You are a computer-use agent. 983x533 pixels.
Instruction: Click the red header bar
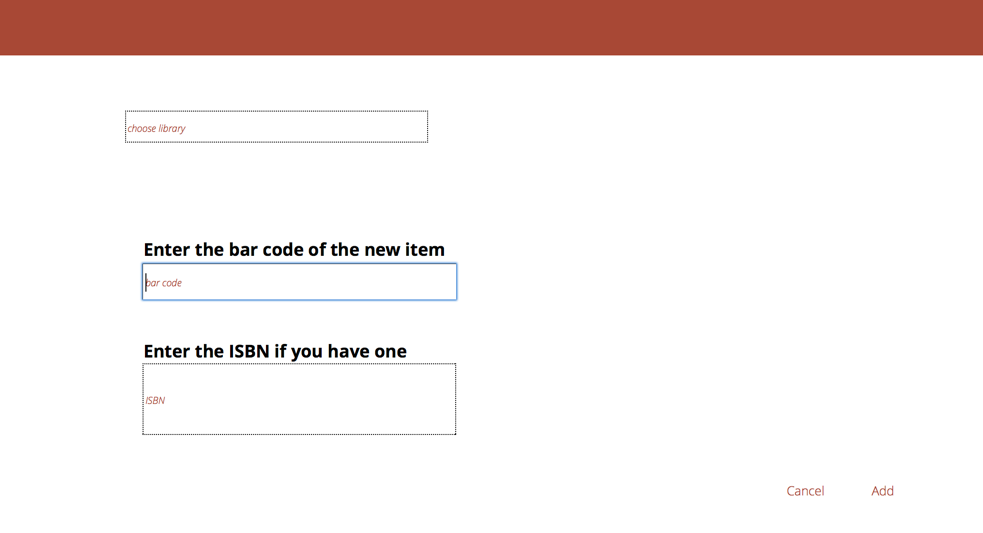pyautogui.click(x=491, y=27)
